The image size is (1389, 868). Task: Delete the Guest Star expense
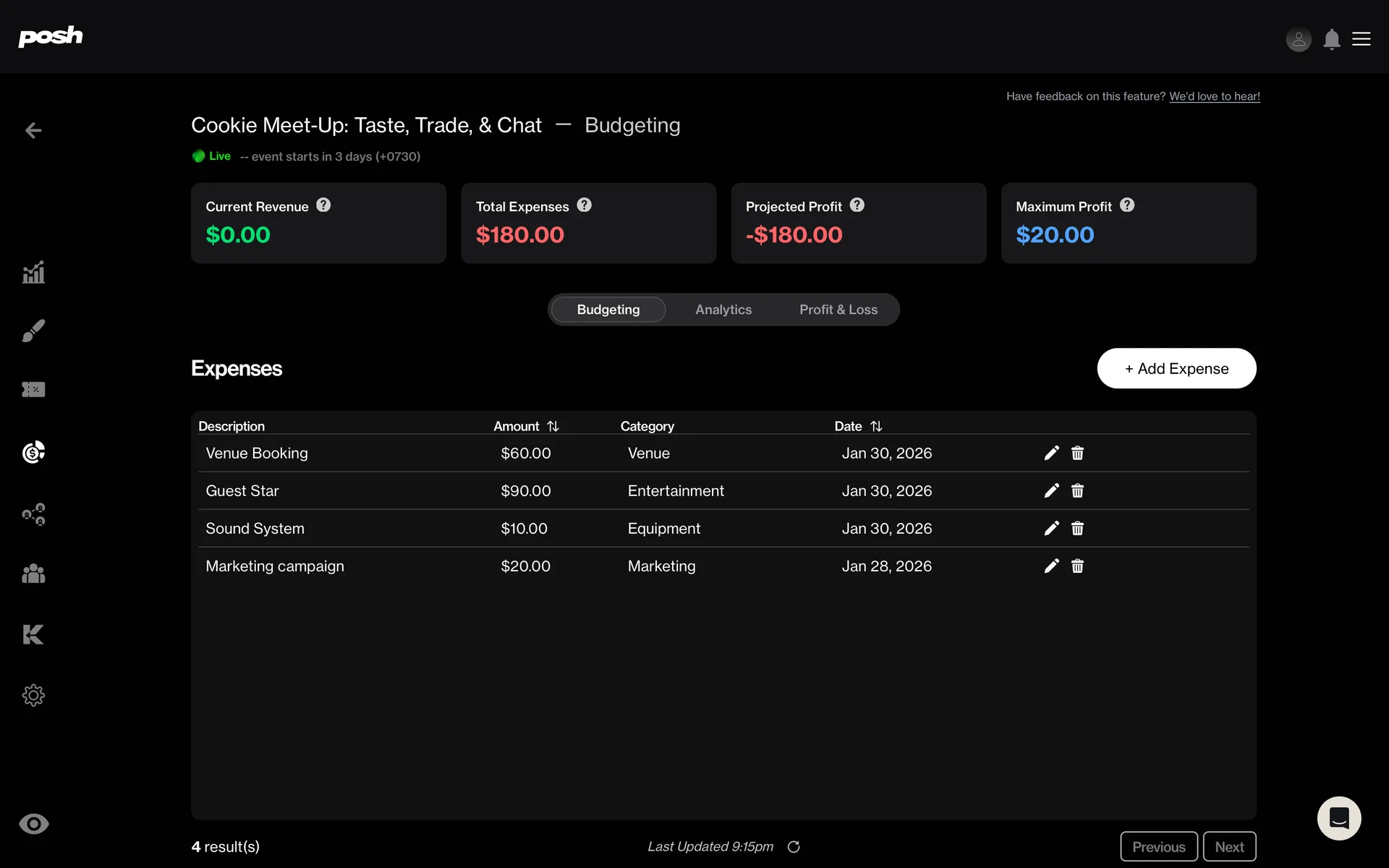[x=1077, y=491]
